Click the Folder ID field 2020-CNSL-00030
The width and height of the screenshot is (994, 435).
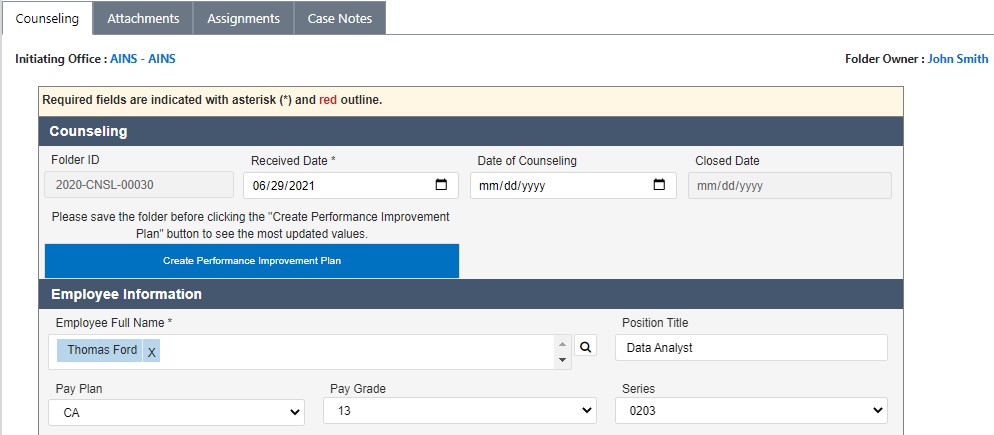click(139, 185)
